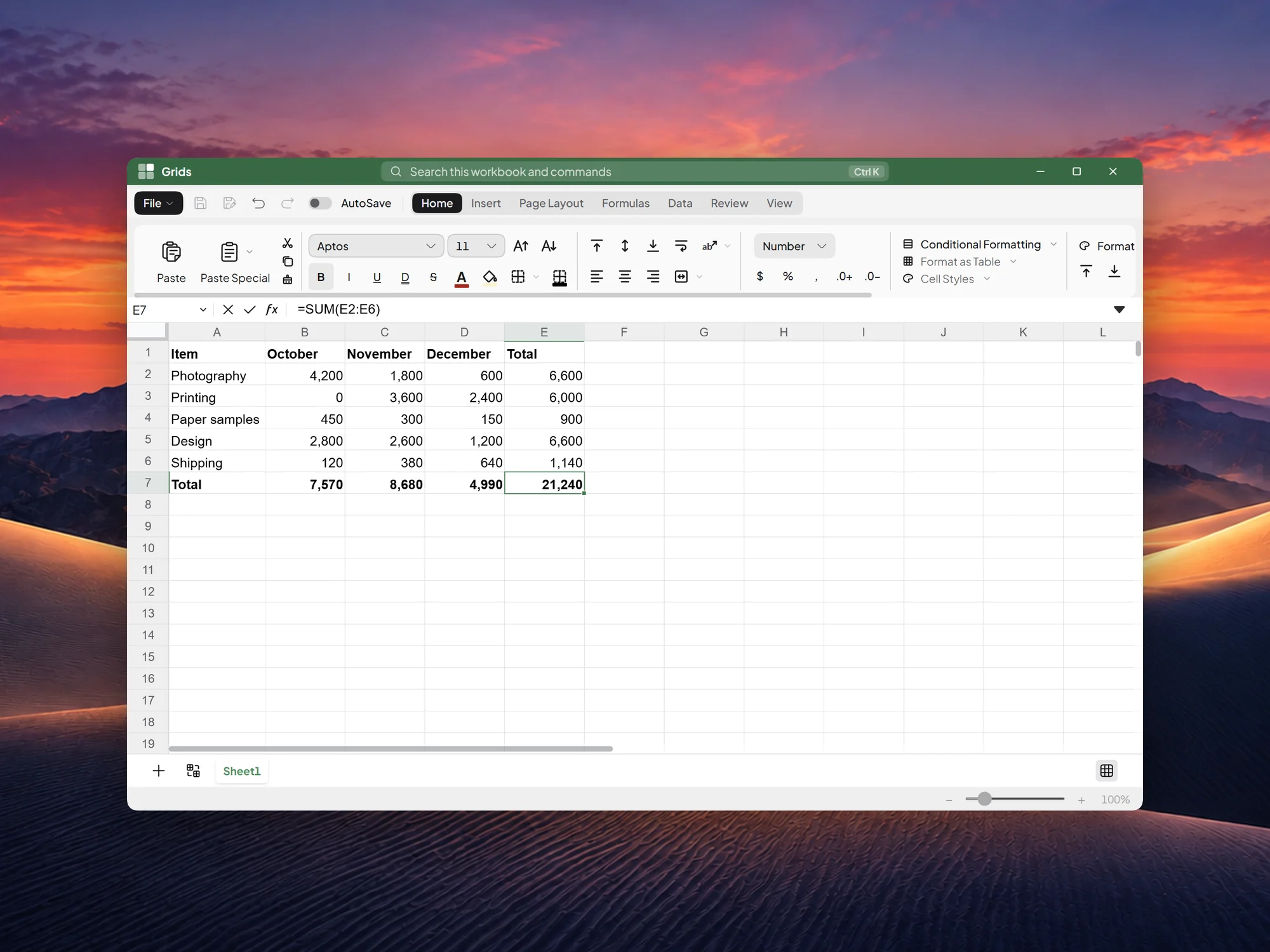Image resolution: width=1270 pixels, height=952 pixels.
Task: Switch to the Formulas tab
Action: point(625,203)
